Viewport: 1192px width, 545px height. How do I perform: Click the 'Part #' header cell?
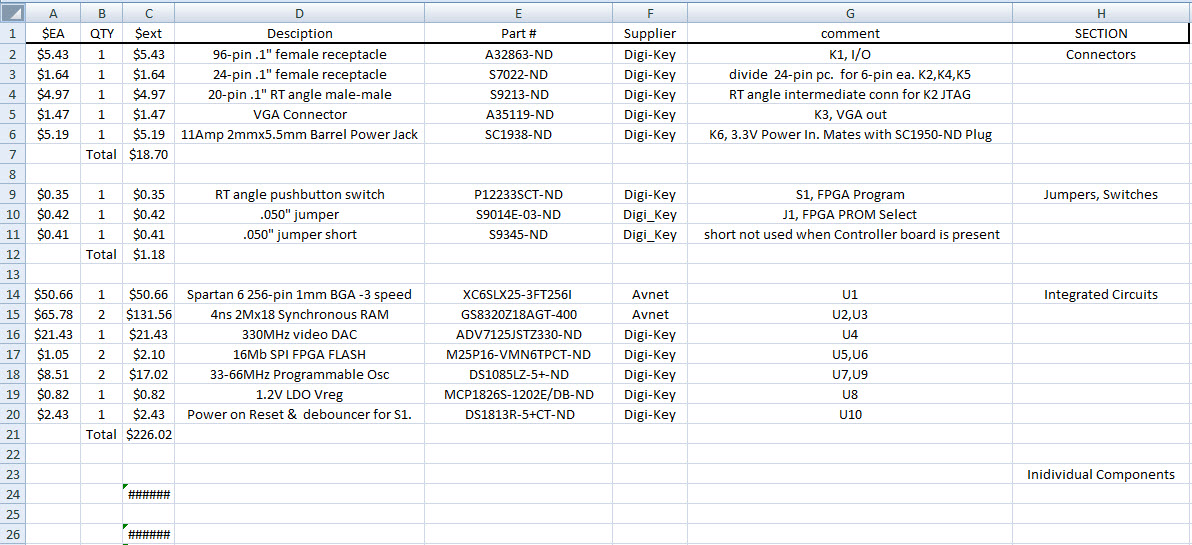[518, 34]
